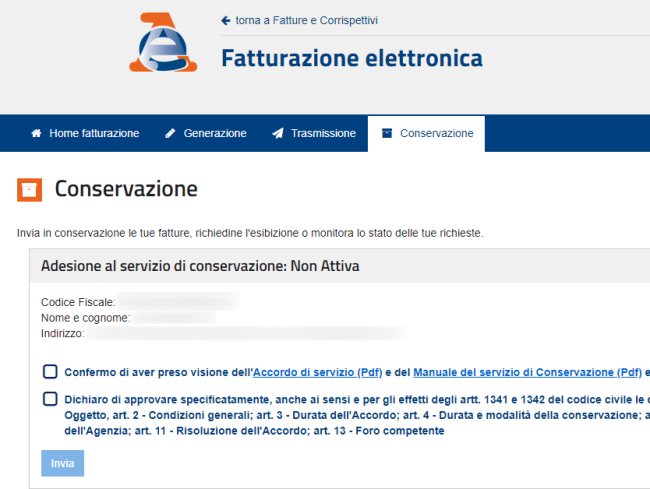Click the Conservazione page heading
Screen dimensions: 650x489
[x=126, y=189]
